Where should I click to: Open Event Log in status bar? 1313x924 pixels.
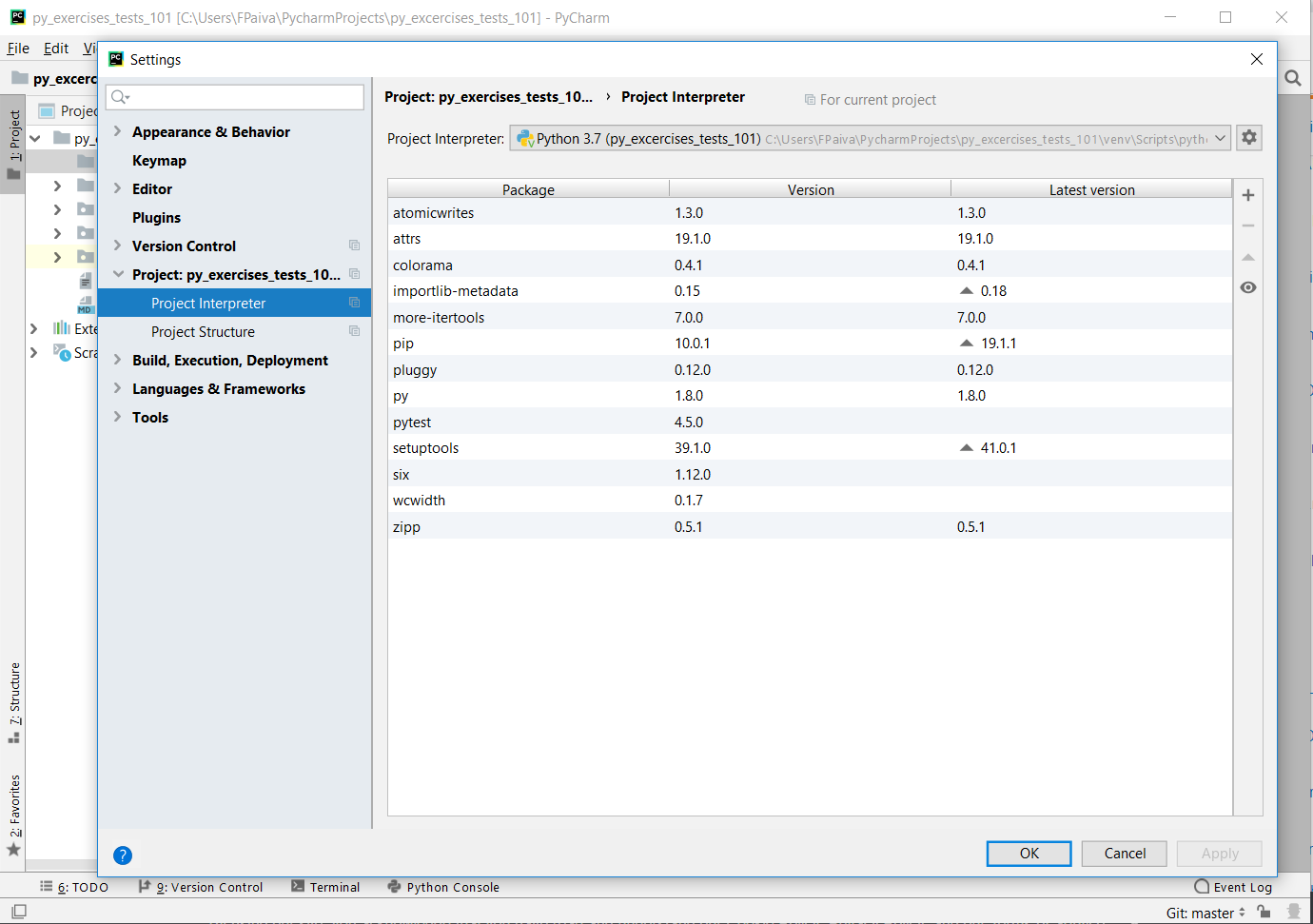[x=1232, y=887]
